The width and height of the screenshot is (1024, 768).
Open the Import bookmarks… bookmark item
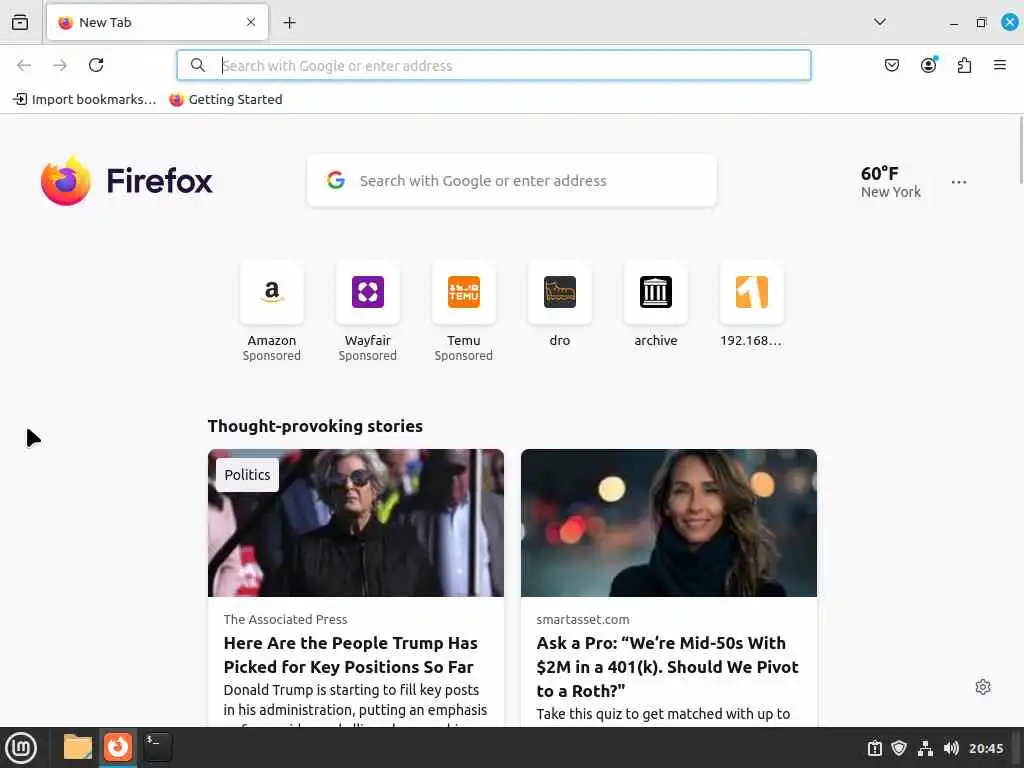click(85, 99)
